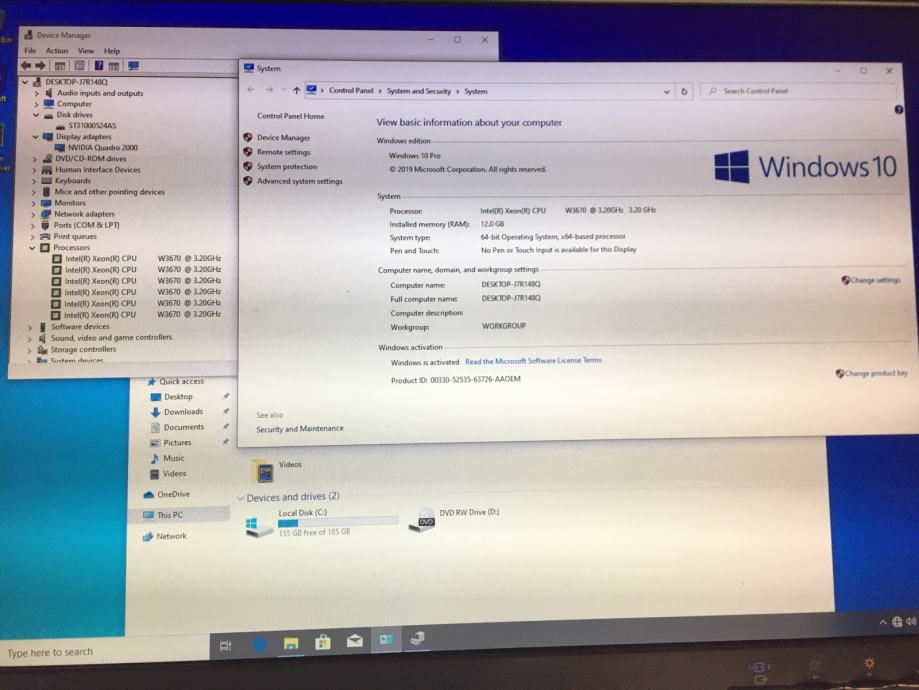The width and height of the screenshot is (919, 690).
Task: Open Music under Quick access
Action: [x=168, y=458]
